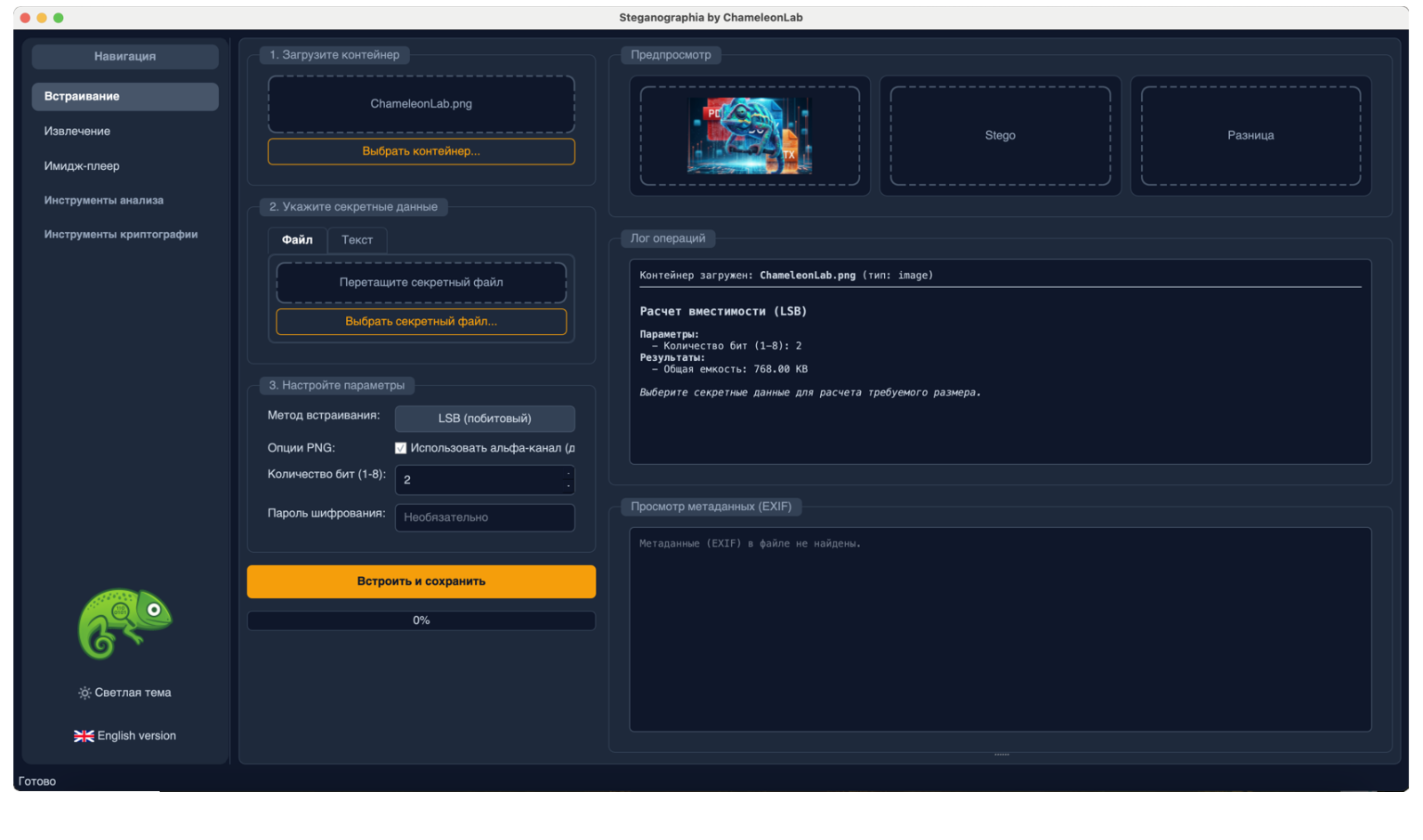This screenshot has height=840, width=1423.
Task: Open the Метод встраивания LSB dropdown
Action: [485, 419]
